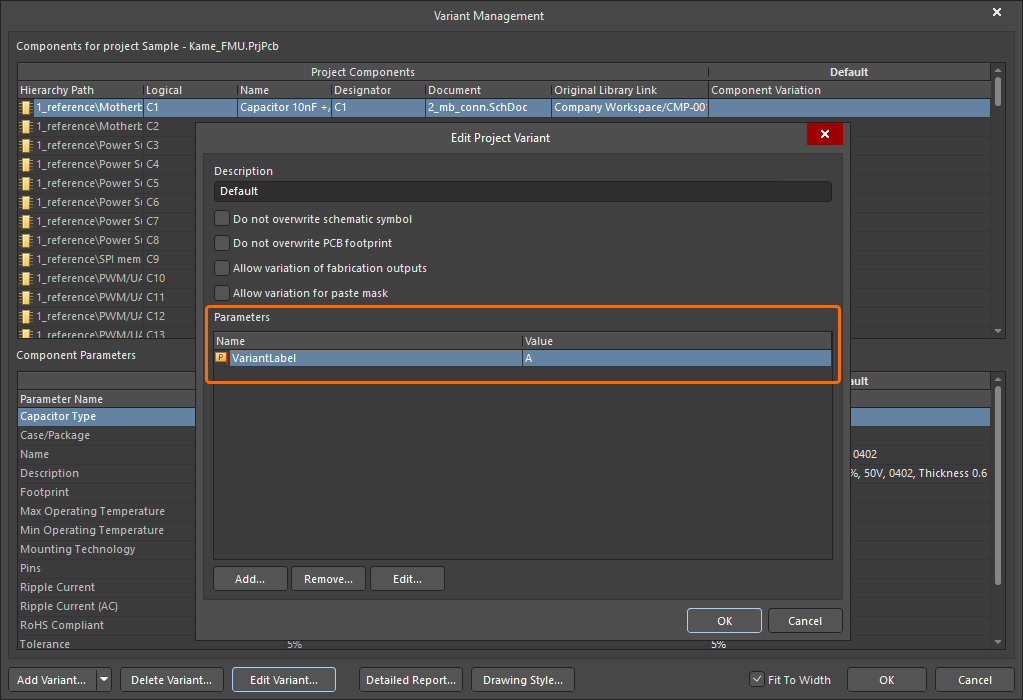Click the Description field containing Default
This screenshot has width=1023, height=700.
[522, 191]
